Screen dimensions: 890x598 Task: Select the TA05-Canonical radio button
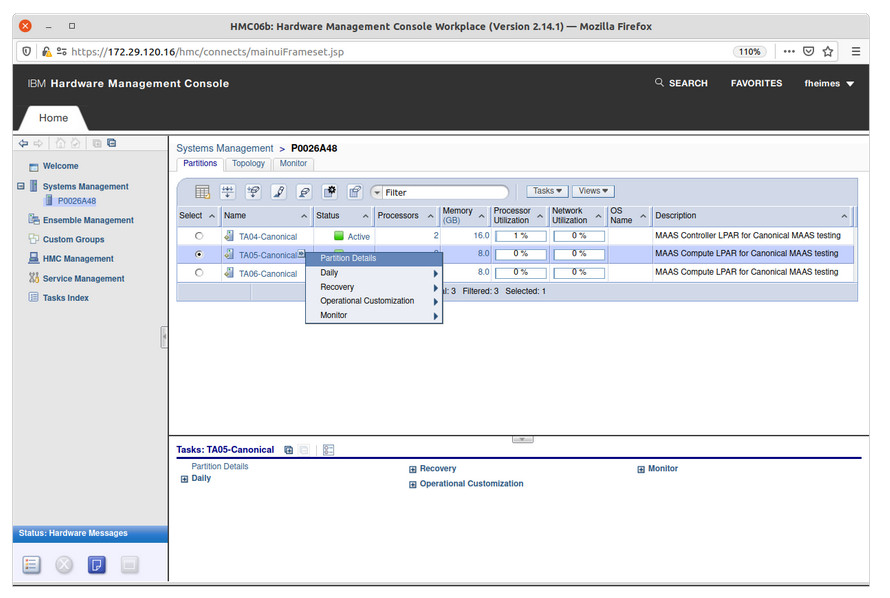[x=199, y=255]
